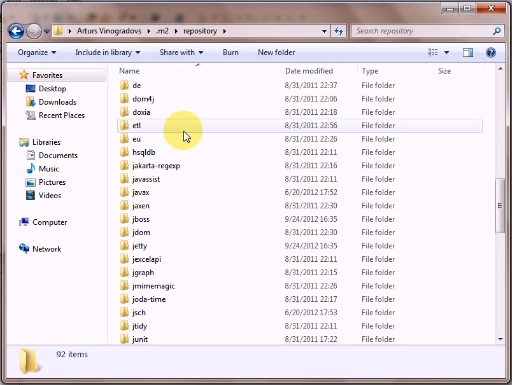Open Recent Places in the sidebar

coord(62,115)
